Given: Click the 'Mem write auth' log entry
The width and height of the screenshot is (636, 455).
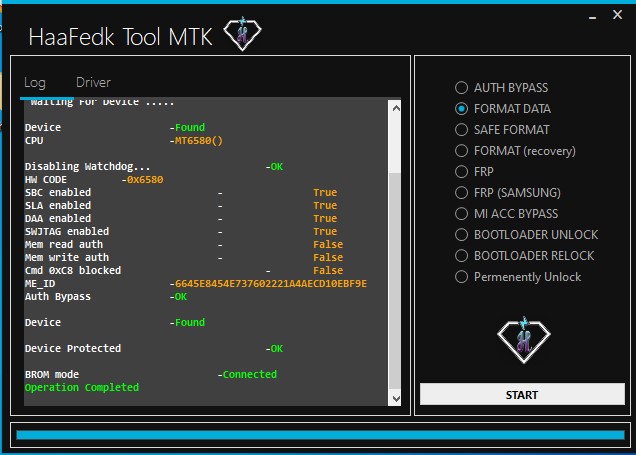Looking at the screenshot, I should (x=67, y=258).
